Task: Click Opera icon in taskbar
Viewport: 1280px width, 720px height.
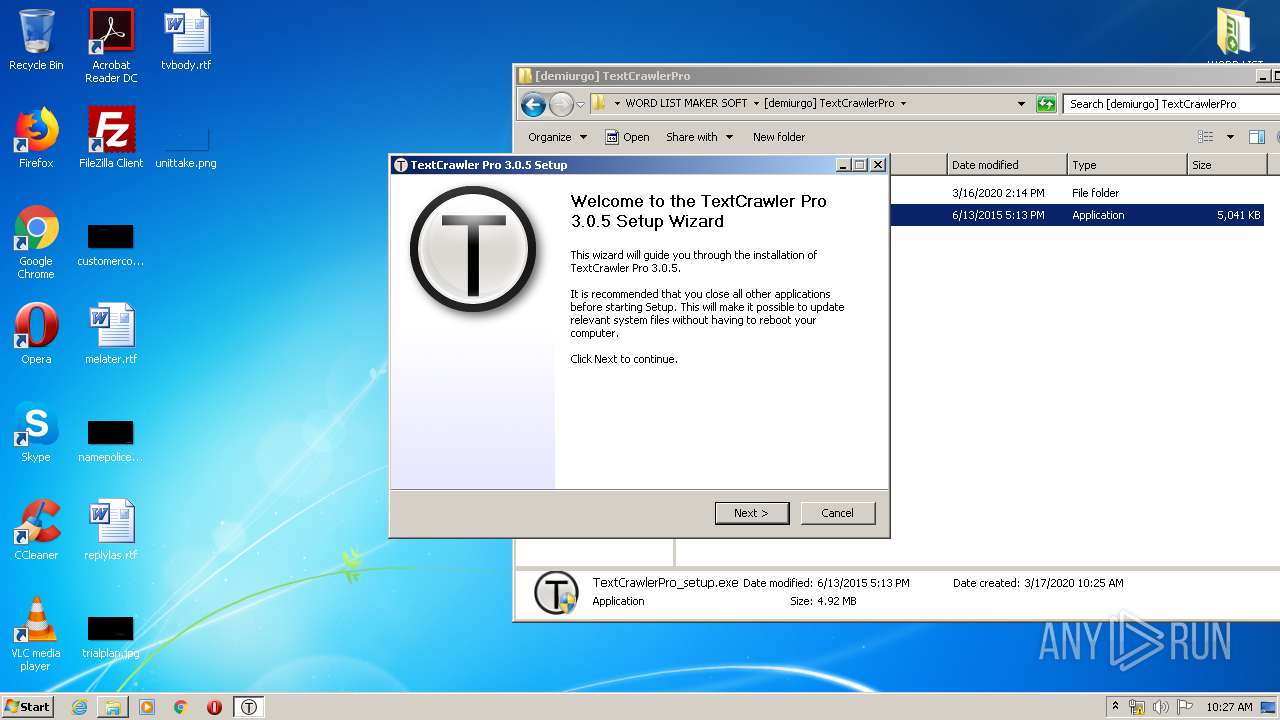Action: pos(214,707)
